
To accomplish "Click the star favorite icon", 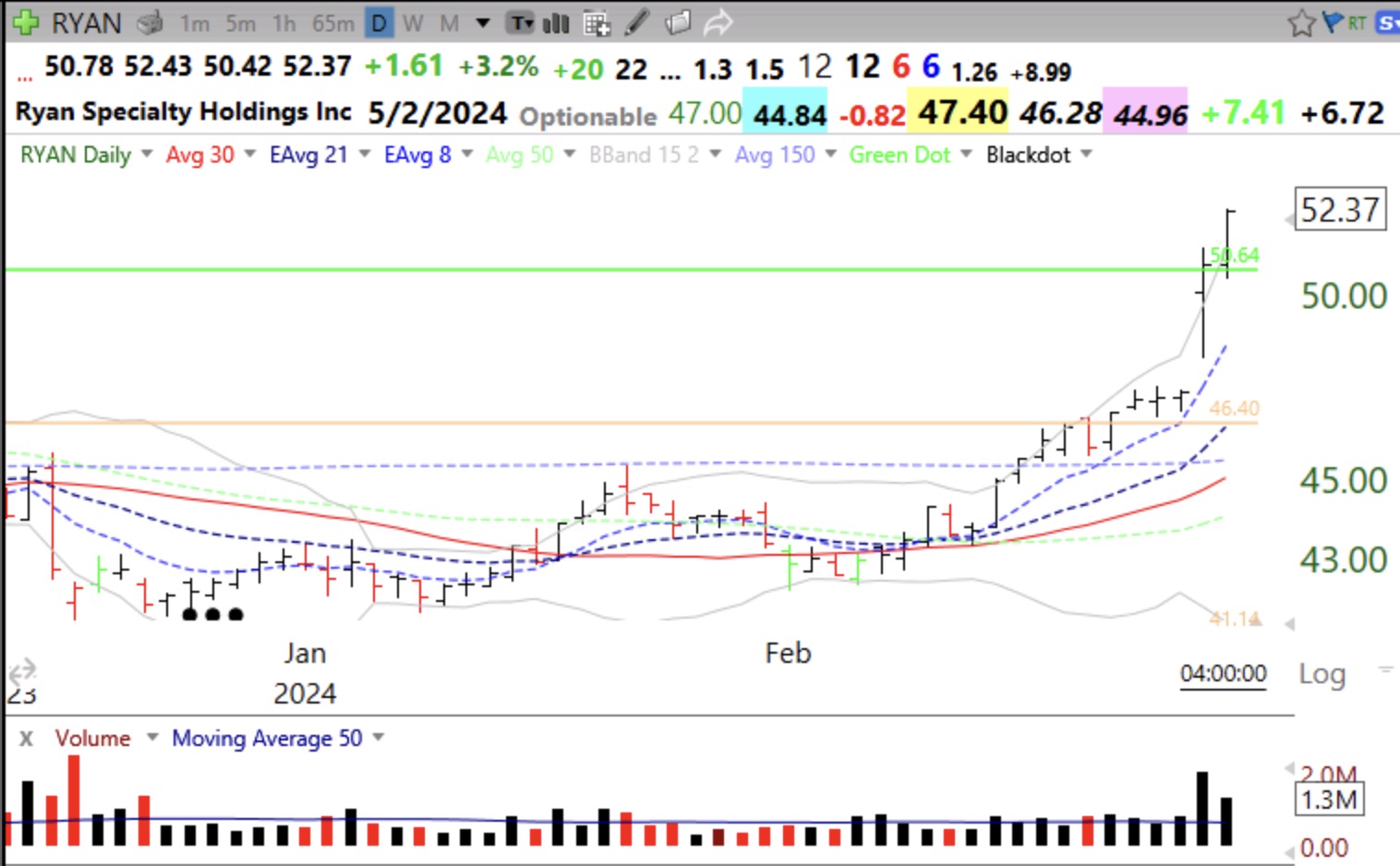I will pos(1301,22).
